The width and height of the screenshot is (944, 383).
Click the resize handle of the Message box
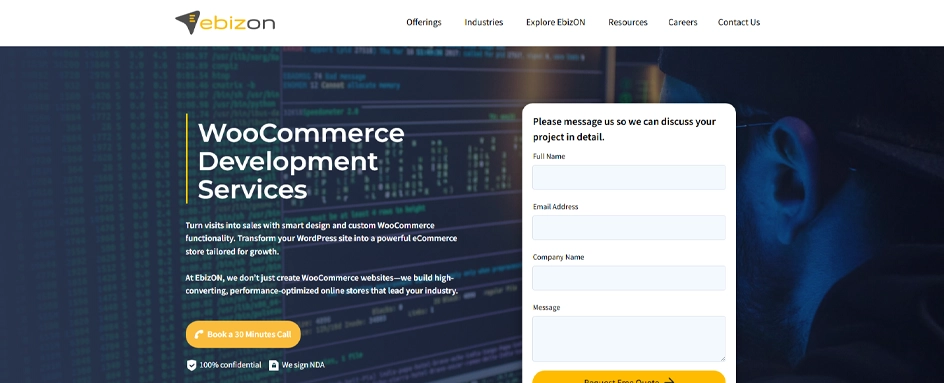pyautogui.click(x=722, y=358)
